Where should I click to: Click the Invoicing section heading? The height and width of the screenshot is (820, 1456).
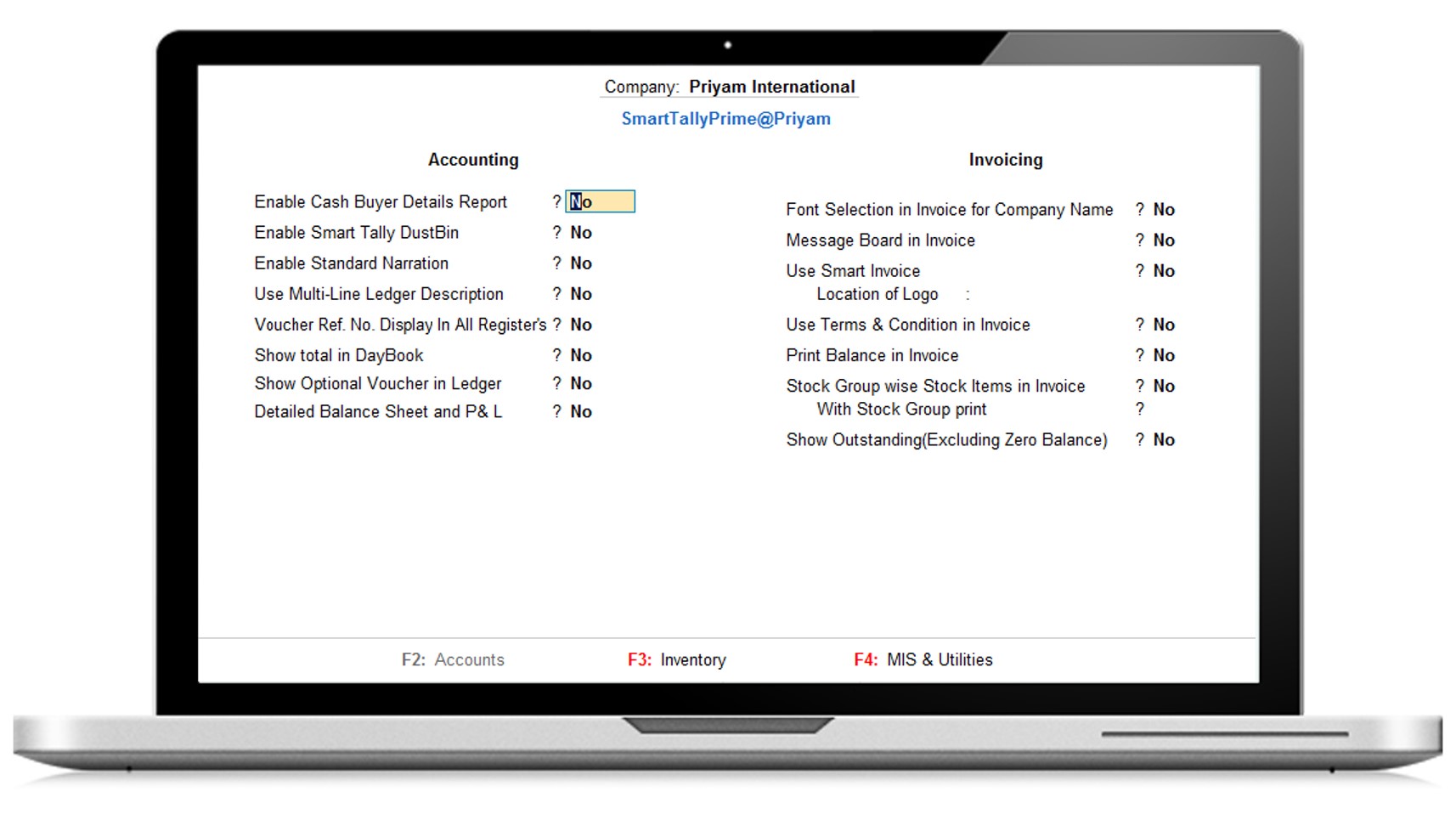click(x=1006, y=160)
